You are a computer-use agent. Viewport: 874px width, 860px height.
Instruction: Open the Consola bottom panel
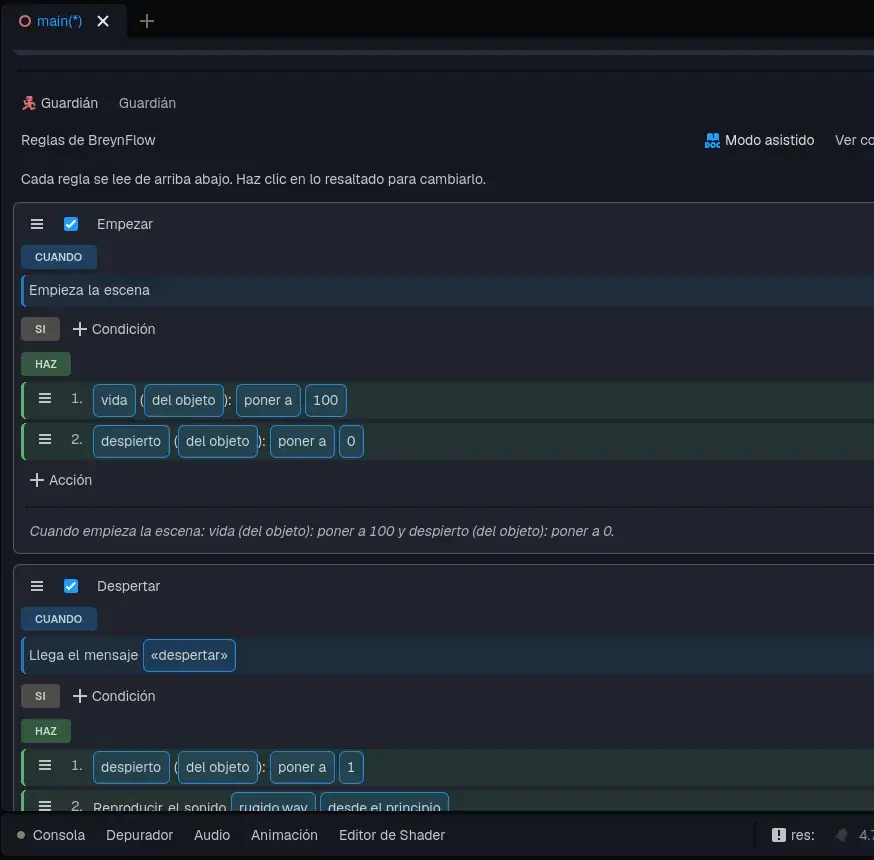click(59, 835)
